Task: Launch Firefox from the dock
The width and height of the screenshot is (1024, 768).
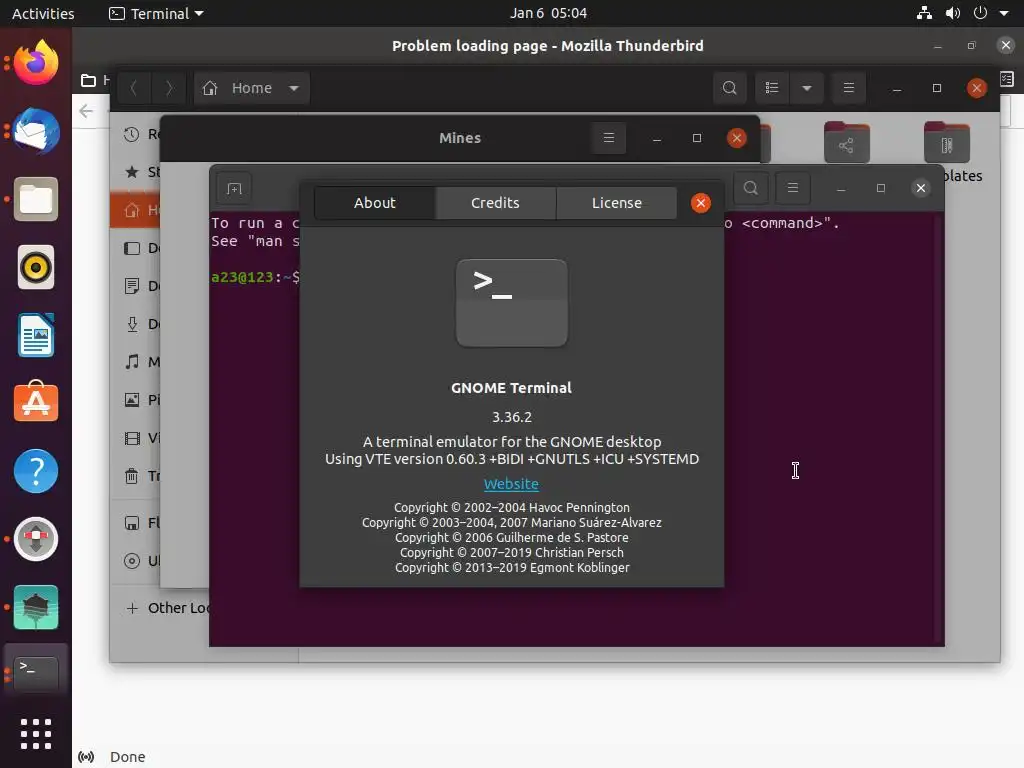Action: pyautogui.click(x=36, y=63)
